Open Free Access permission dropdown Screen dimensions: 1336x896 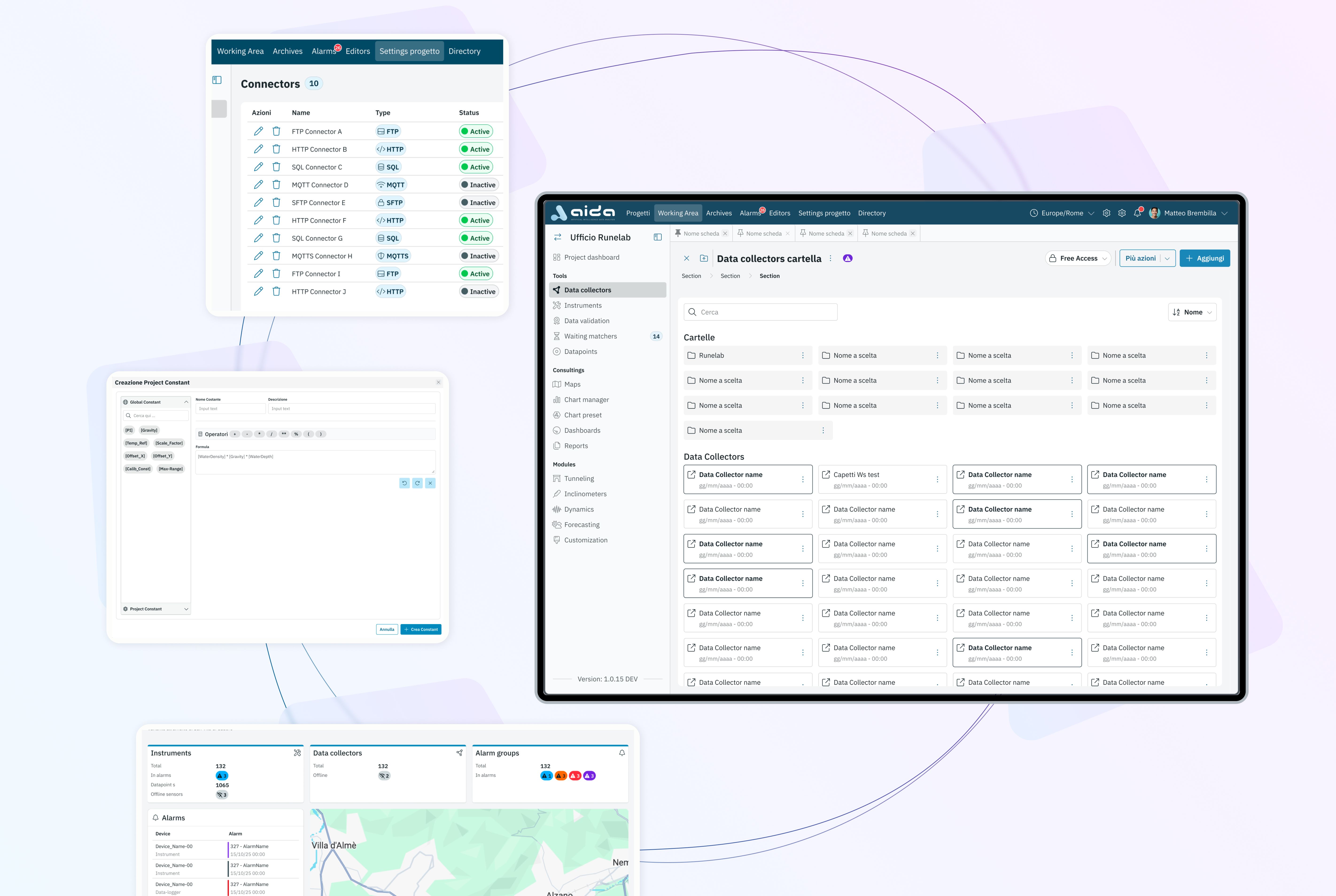(x=1078, y=258)
